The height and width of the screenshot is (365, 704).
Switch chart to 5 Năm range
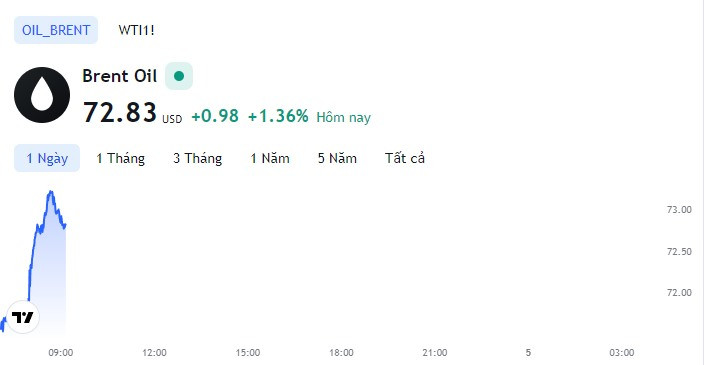[x=337, y=158]
